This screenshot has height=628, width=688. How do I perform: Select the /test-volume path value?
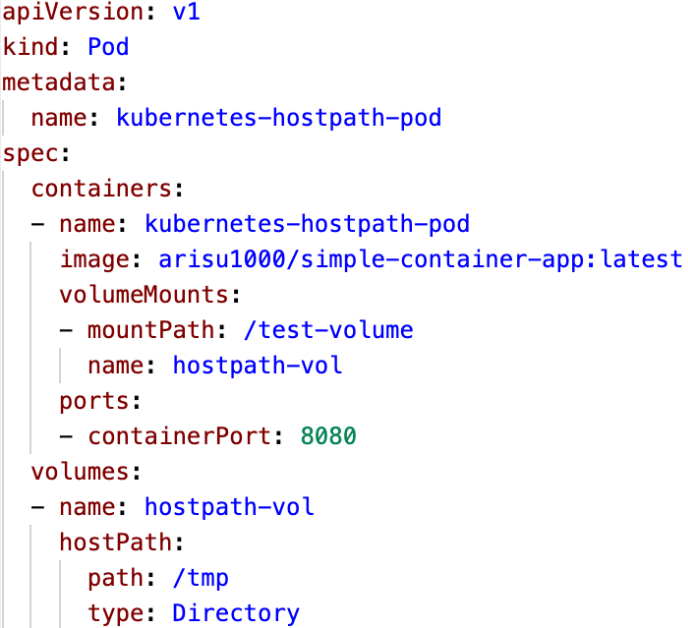pos(329,330)
